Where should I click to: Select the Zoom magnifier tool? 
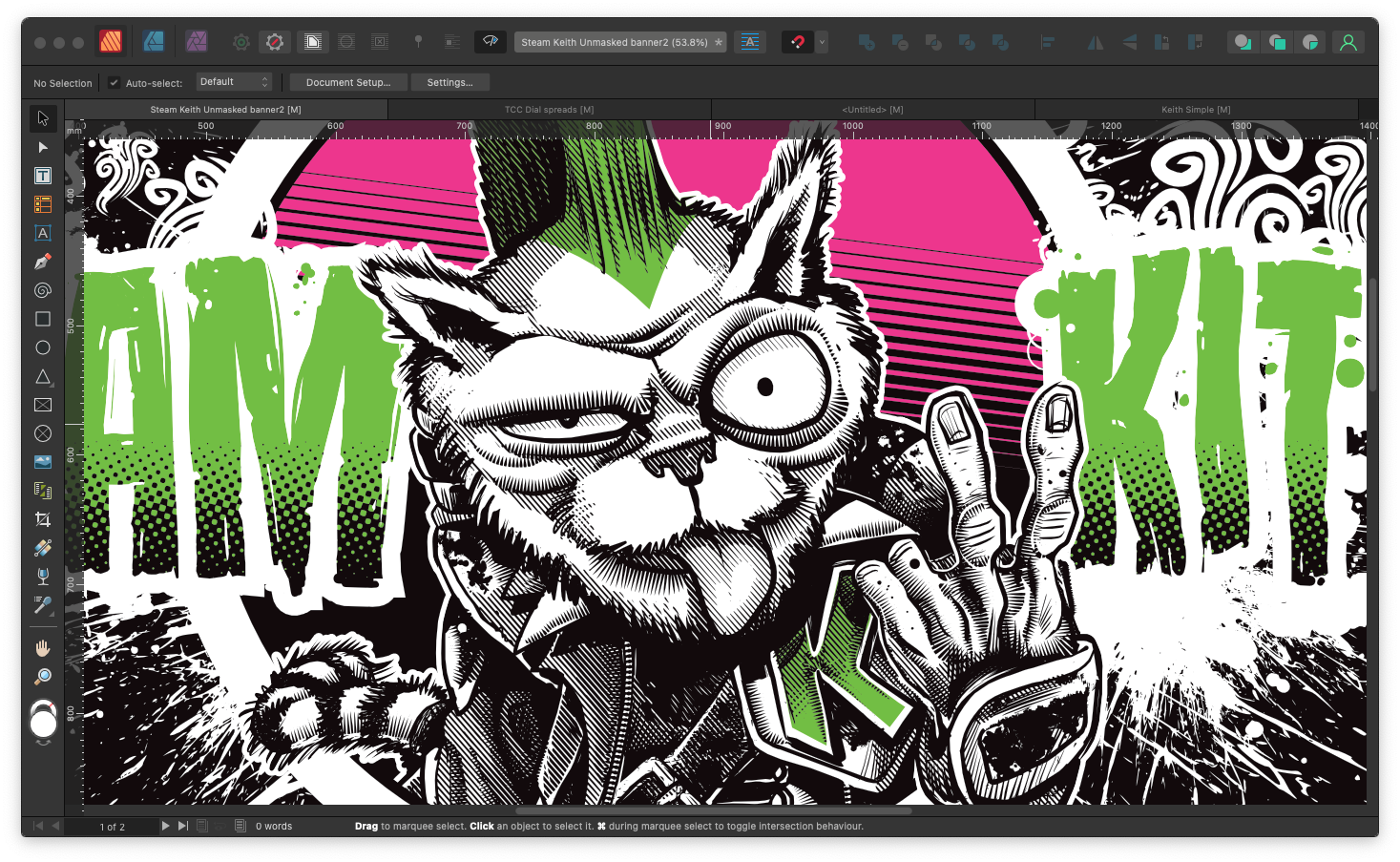pyautogui.click(x=43, y=677)
